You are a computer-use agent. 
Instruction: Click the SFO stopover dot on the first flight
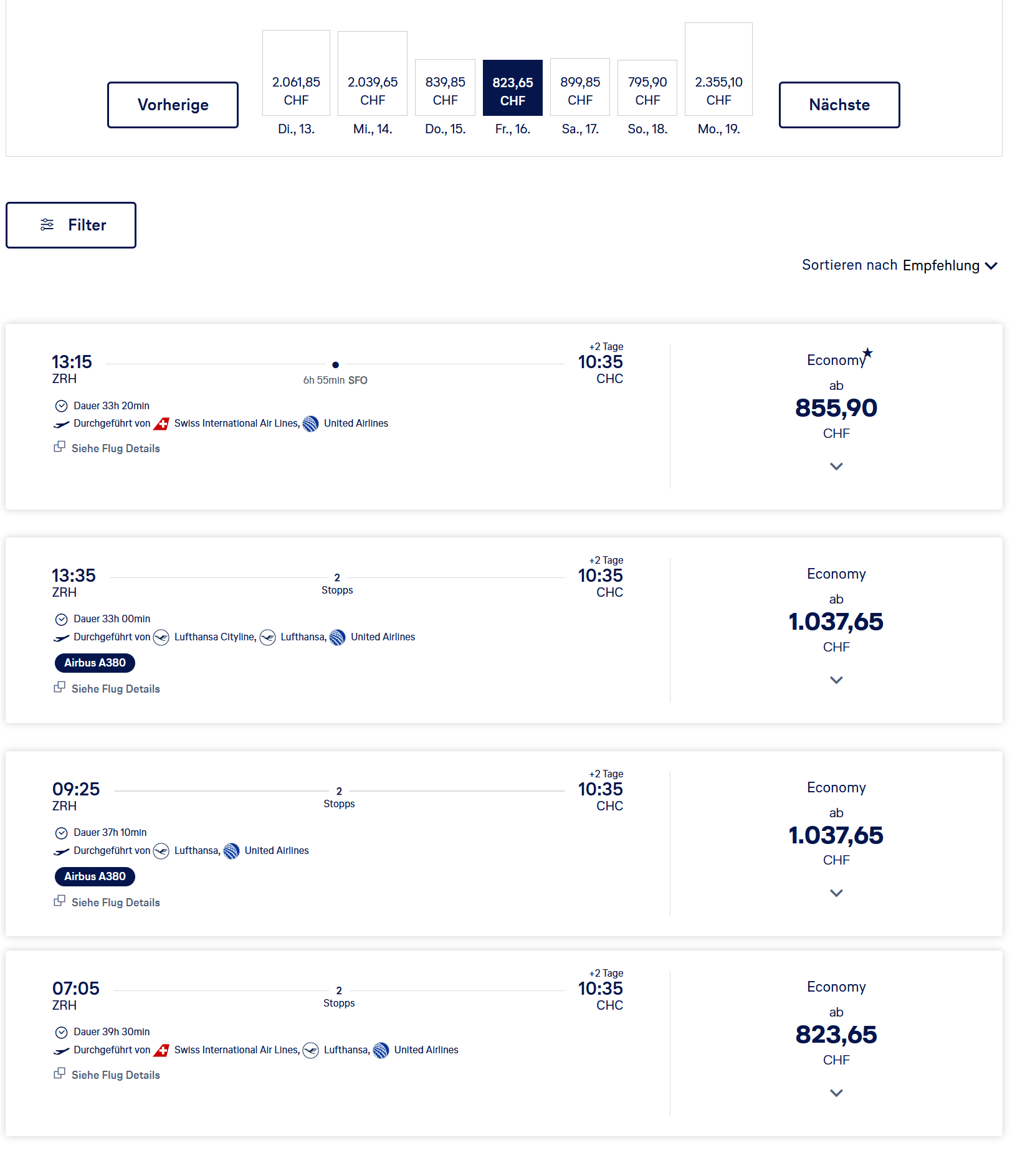[335, 365]
